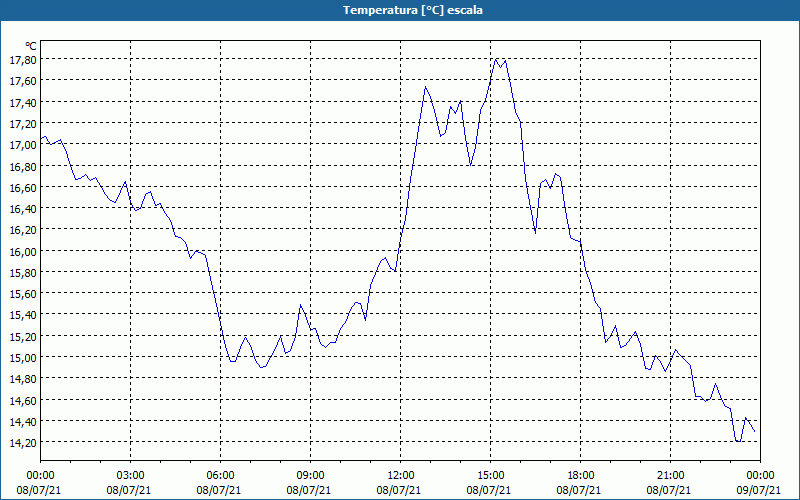This screenshot has height=500, width=800.
Task: Click the 03:00 time label
Action: point(131,476)
